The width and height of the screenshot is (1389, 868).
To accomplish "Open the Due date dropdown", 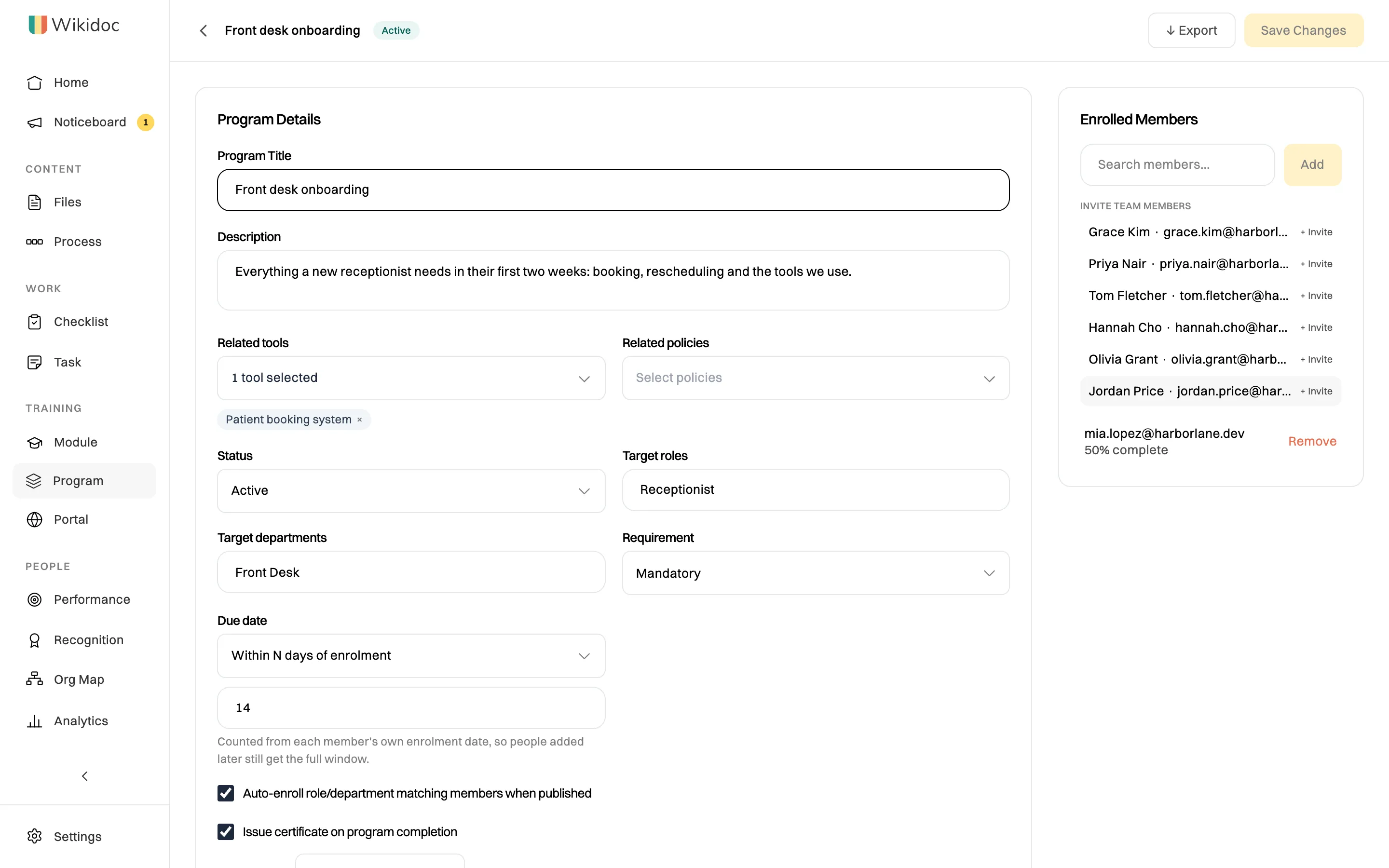I will click(411, 656).
